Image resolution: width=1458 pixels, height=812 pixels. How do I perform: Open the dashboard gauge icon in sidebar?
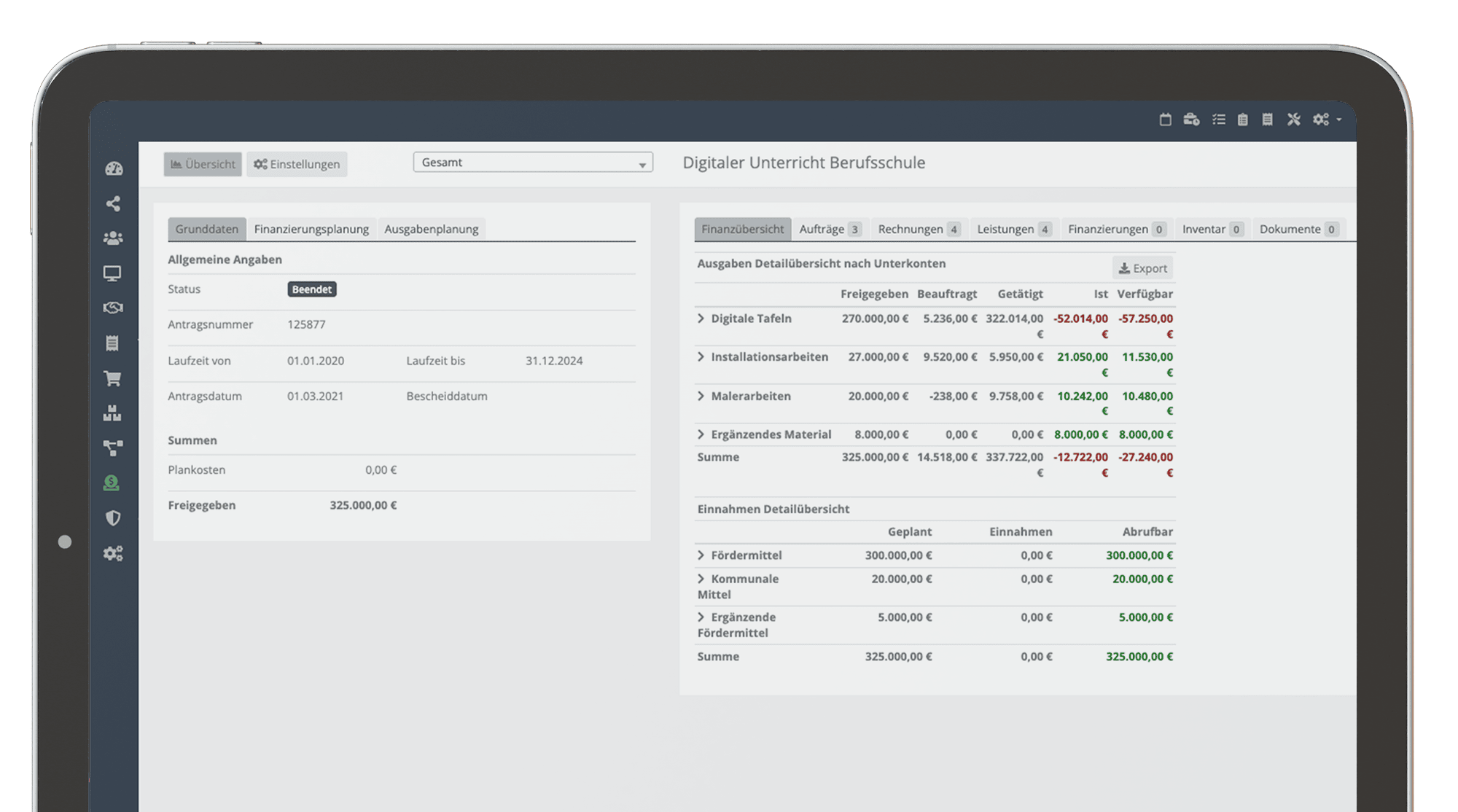pyautogui.click(x=113, y=169)
